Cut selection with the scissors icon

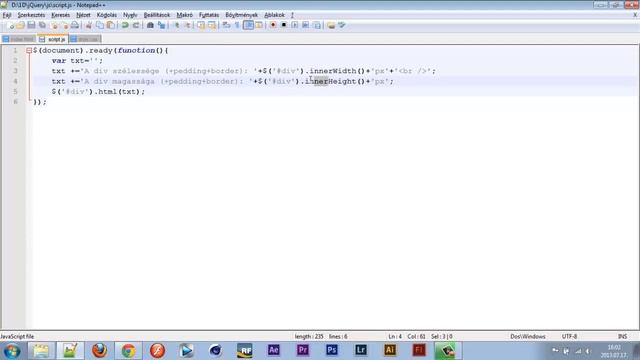pos(89,25)
